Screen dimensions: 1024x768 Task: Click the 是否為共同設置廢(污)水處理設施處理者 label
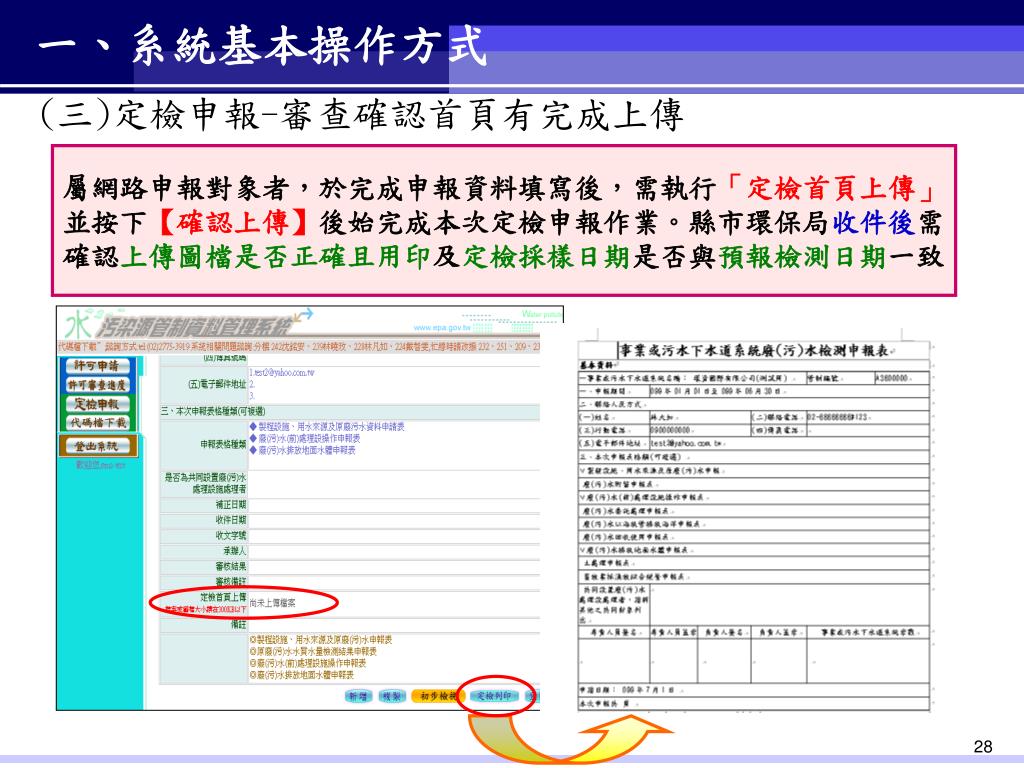tap(204, 483)
